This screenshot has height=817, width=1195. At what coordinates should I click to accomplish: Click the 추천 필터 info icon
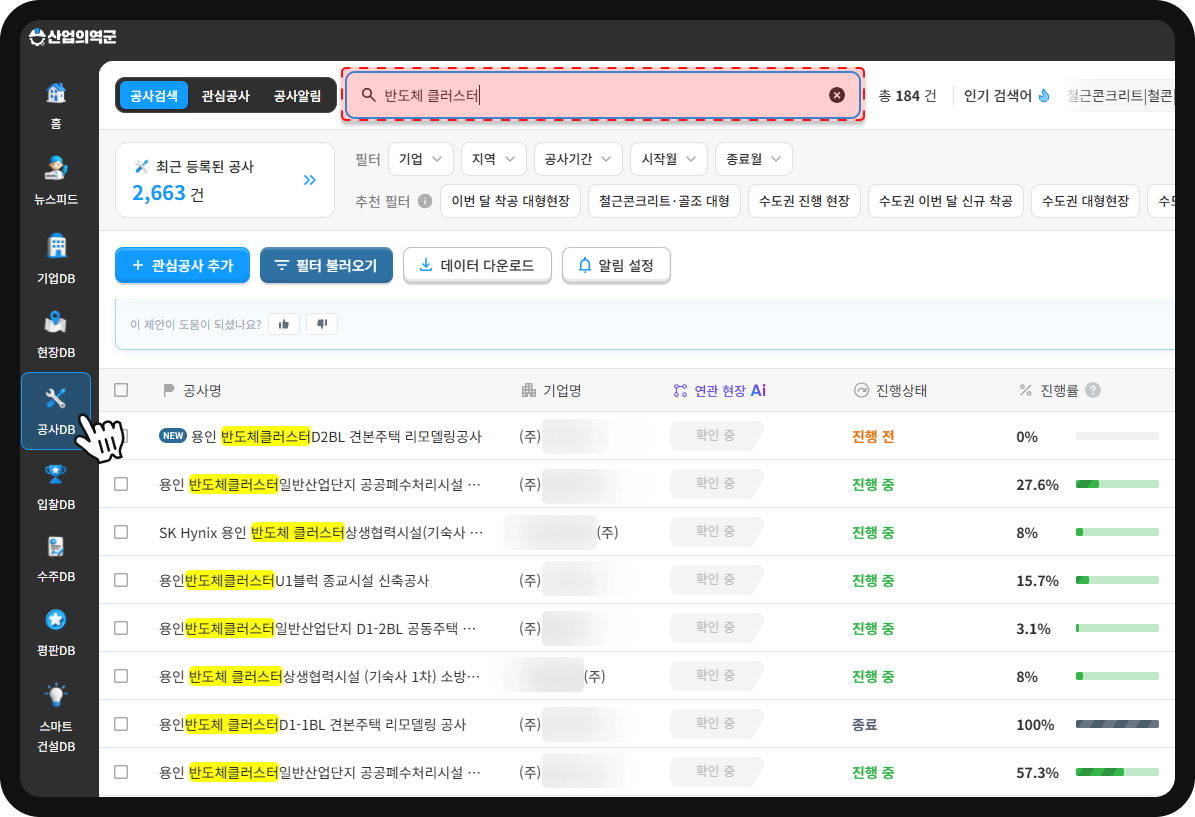click(425, 201)
